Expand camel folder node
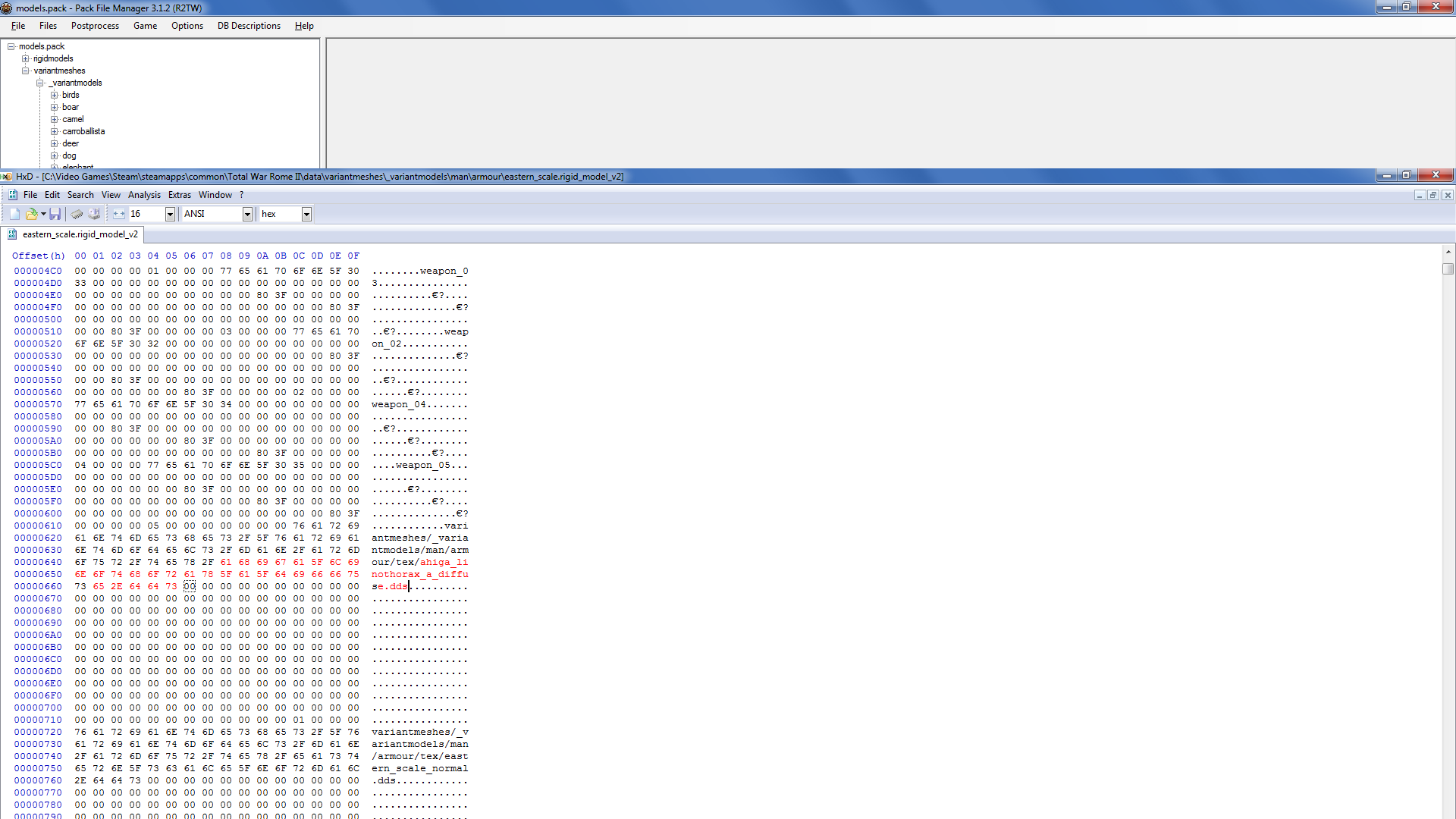The height and width of the screenshot is (819, 1456). (x=54, y=119)
